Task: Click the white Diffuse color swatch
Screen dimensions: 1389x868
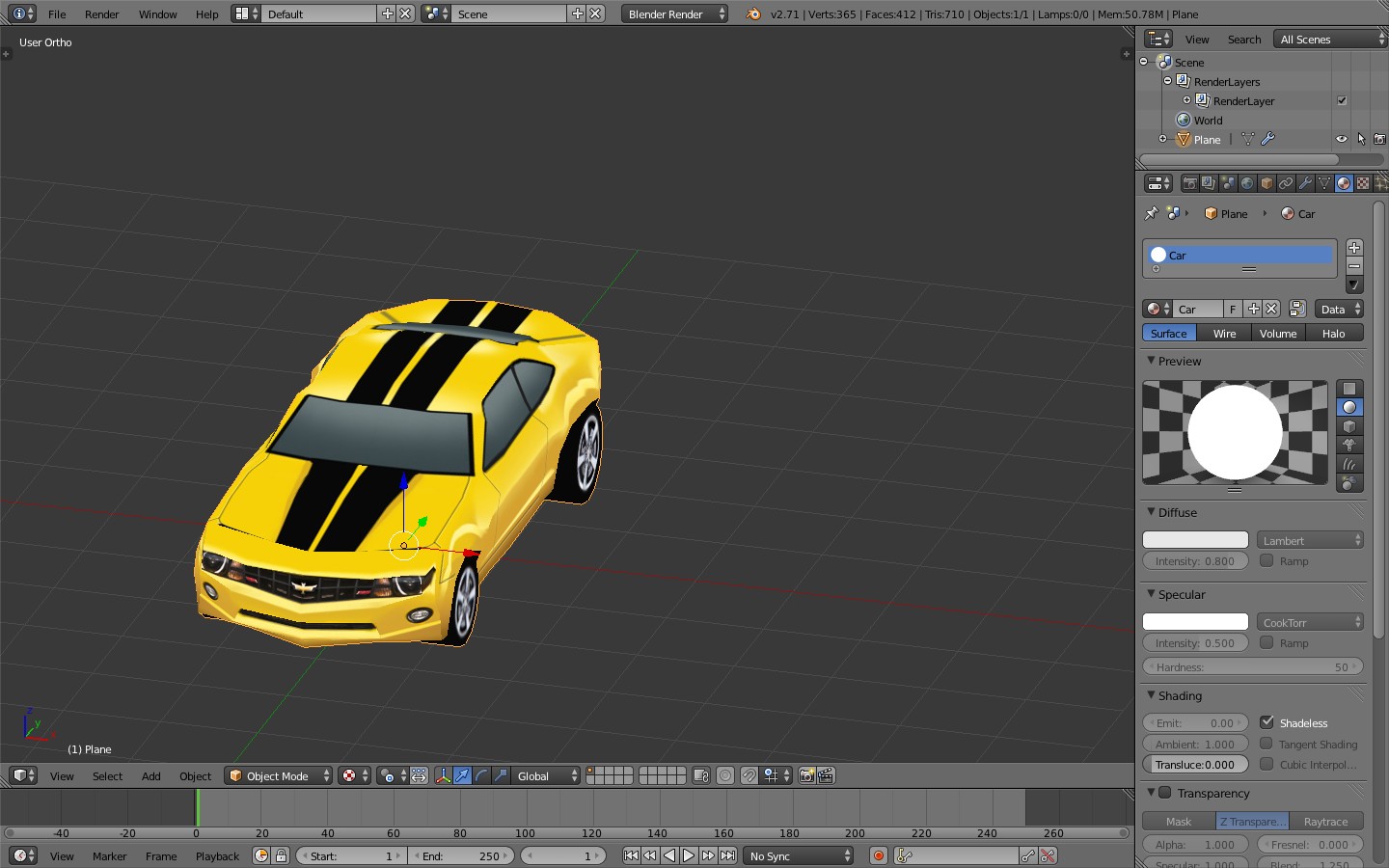Action: 1195,540
